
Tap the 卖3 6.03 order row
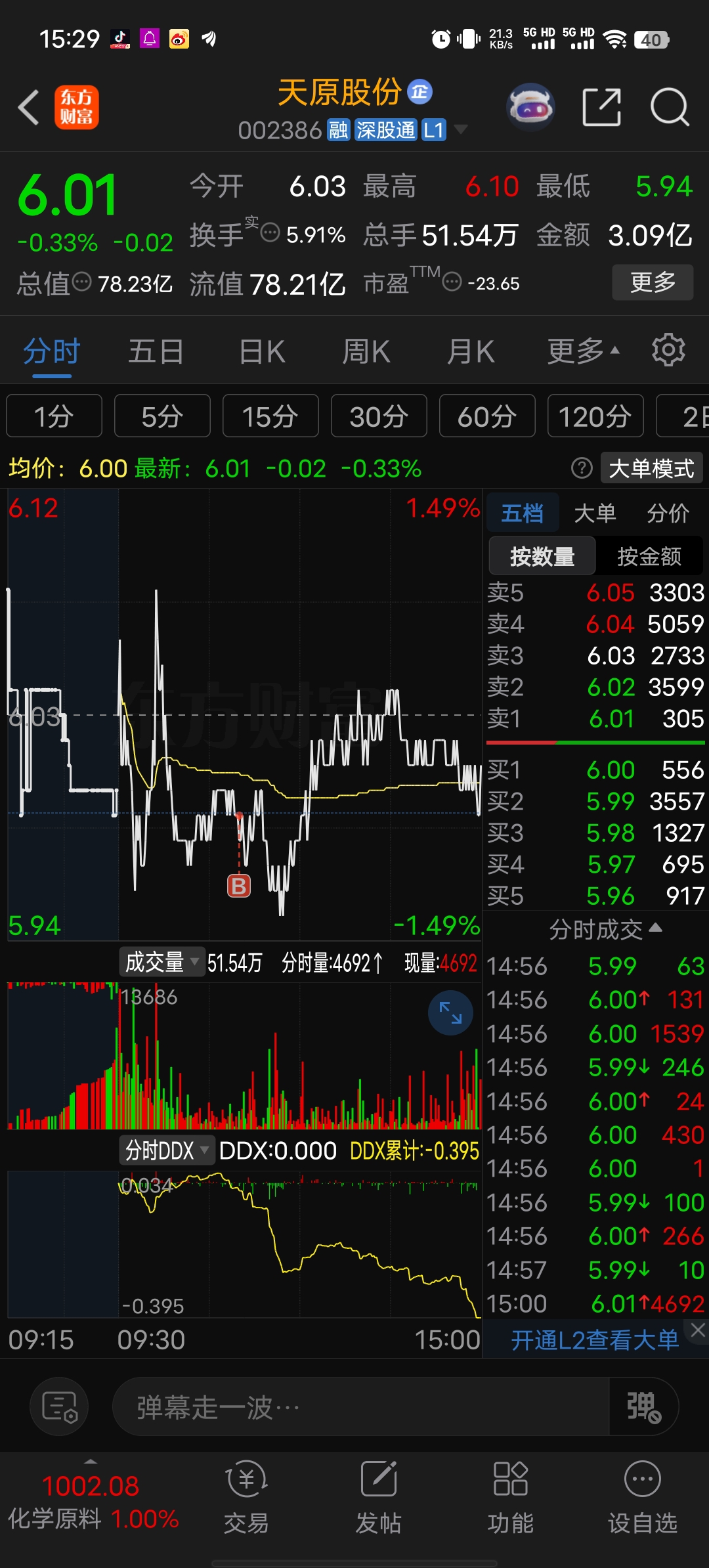[595, 655]
